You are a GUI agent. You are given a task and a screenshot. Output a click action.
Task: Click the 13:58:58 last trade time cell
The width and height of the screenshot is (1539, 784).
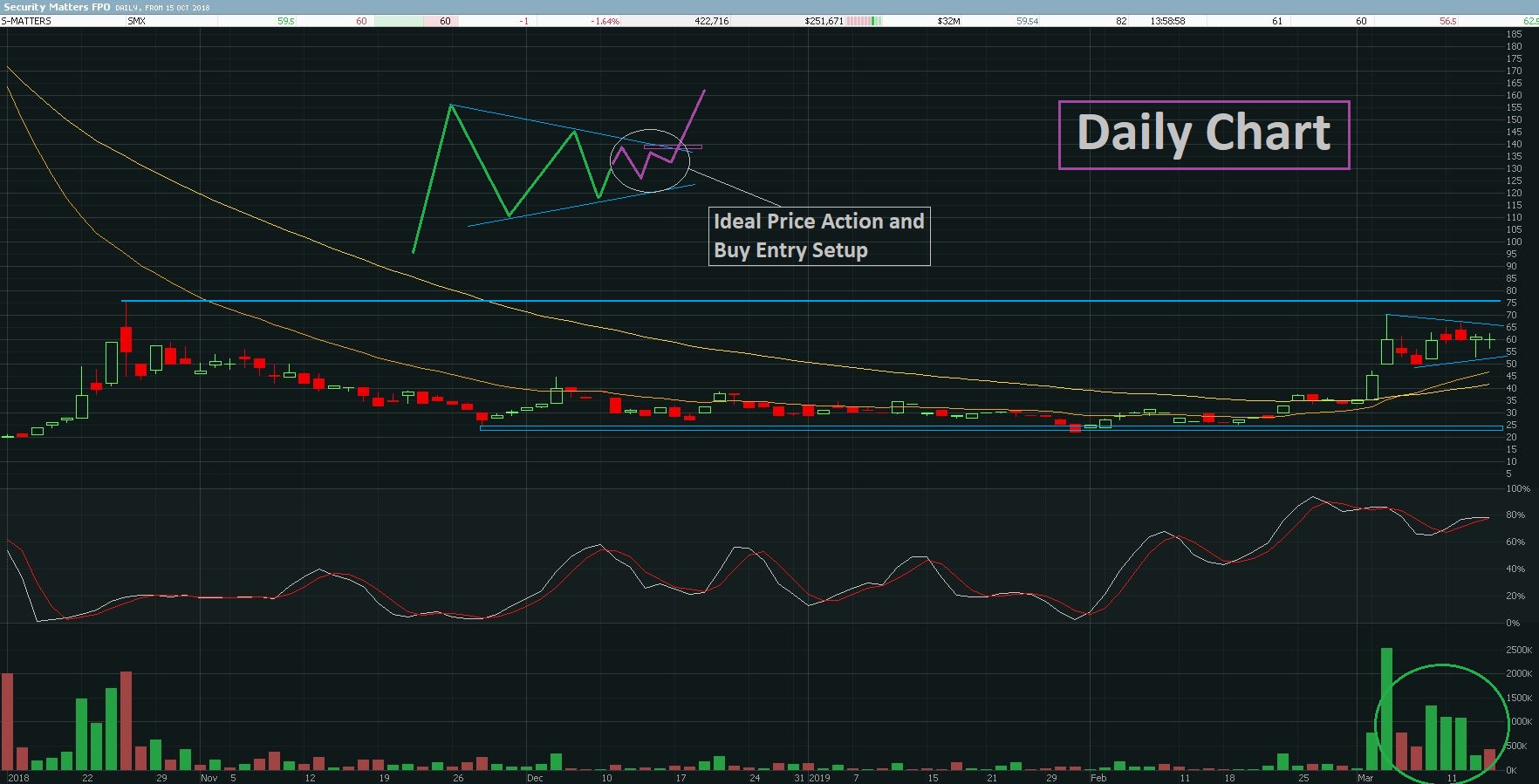1167,21
